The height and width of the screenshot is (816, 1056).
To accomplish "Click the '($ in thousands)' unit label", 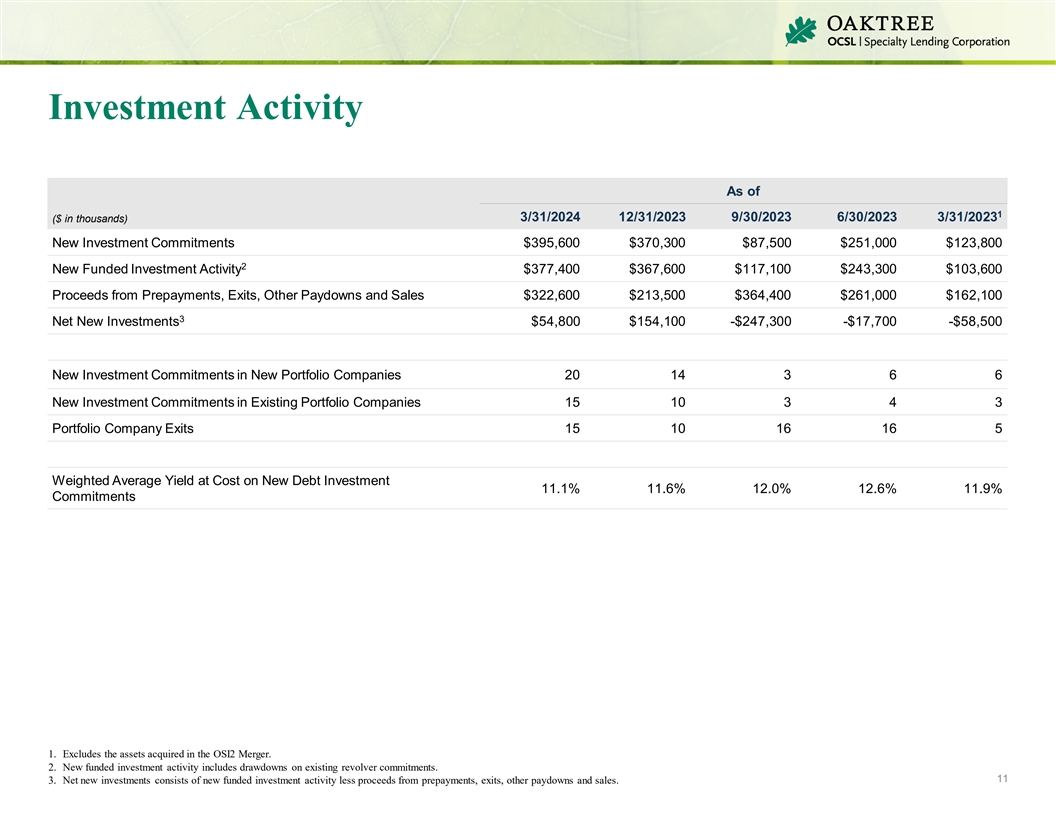I will tap(89, 218).
